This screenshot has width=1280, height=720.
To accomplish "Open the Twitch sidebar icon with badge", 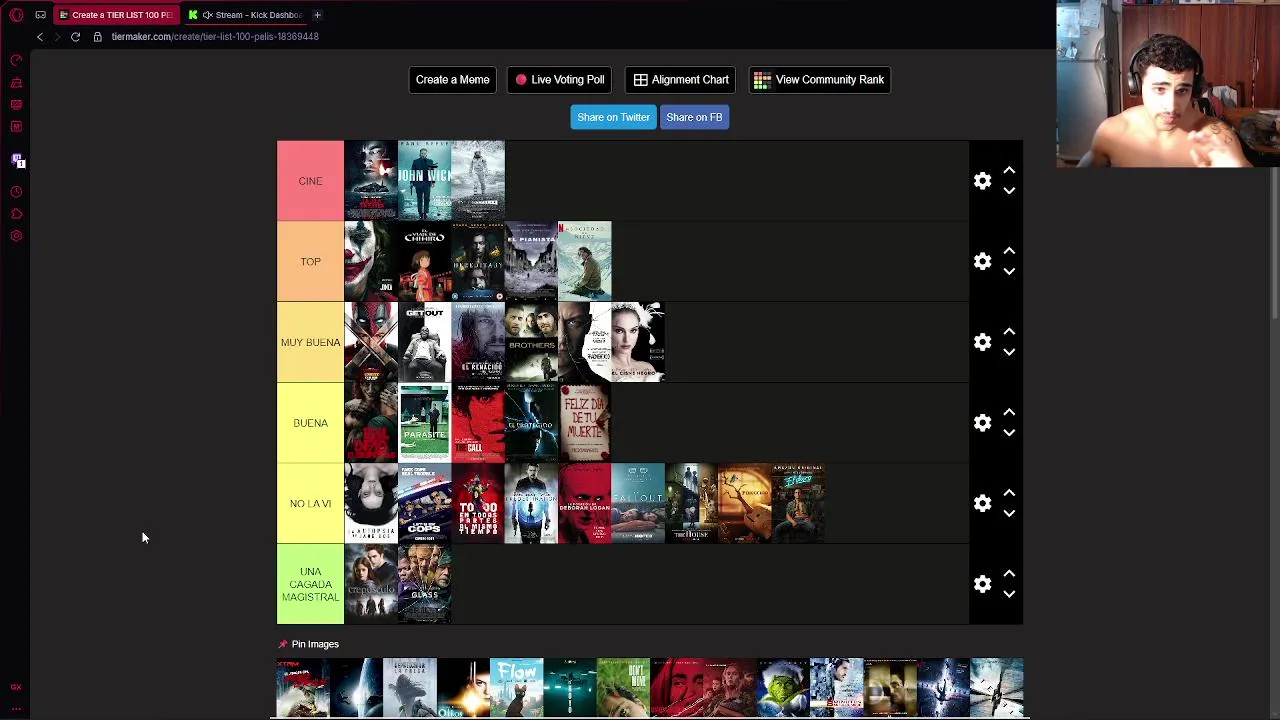I will pyautogui.click(x=16, y=160).
